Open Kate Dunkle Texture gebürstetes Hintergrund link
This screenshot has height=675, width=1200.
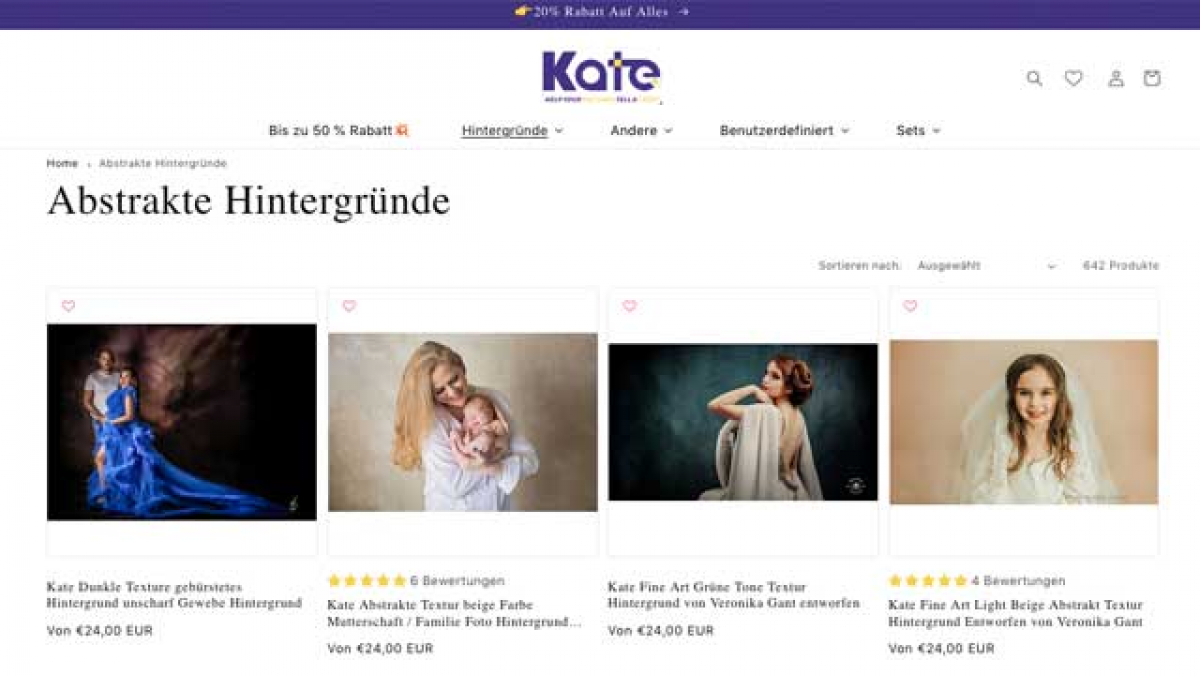[174, 595]
